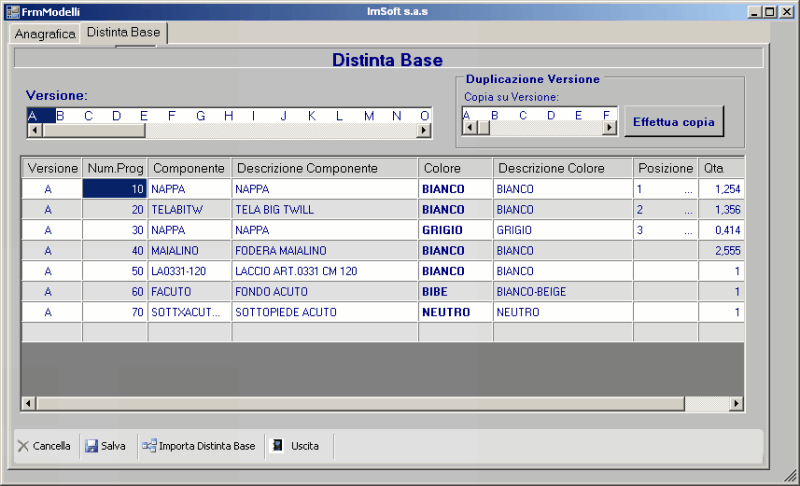Open ellipsis button in Posizione cell 1
Screen dimensions: 800x486
point(688,189)
